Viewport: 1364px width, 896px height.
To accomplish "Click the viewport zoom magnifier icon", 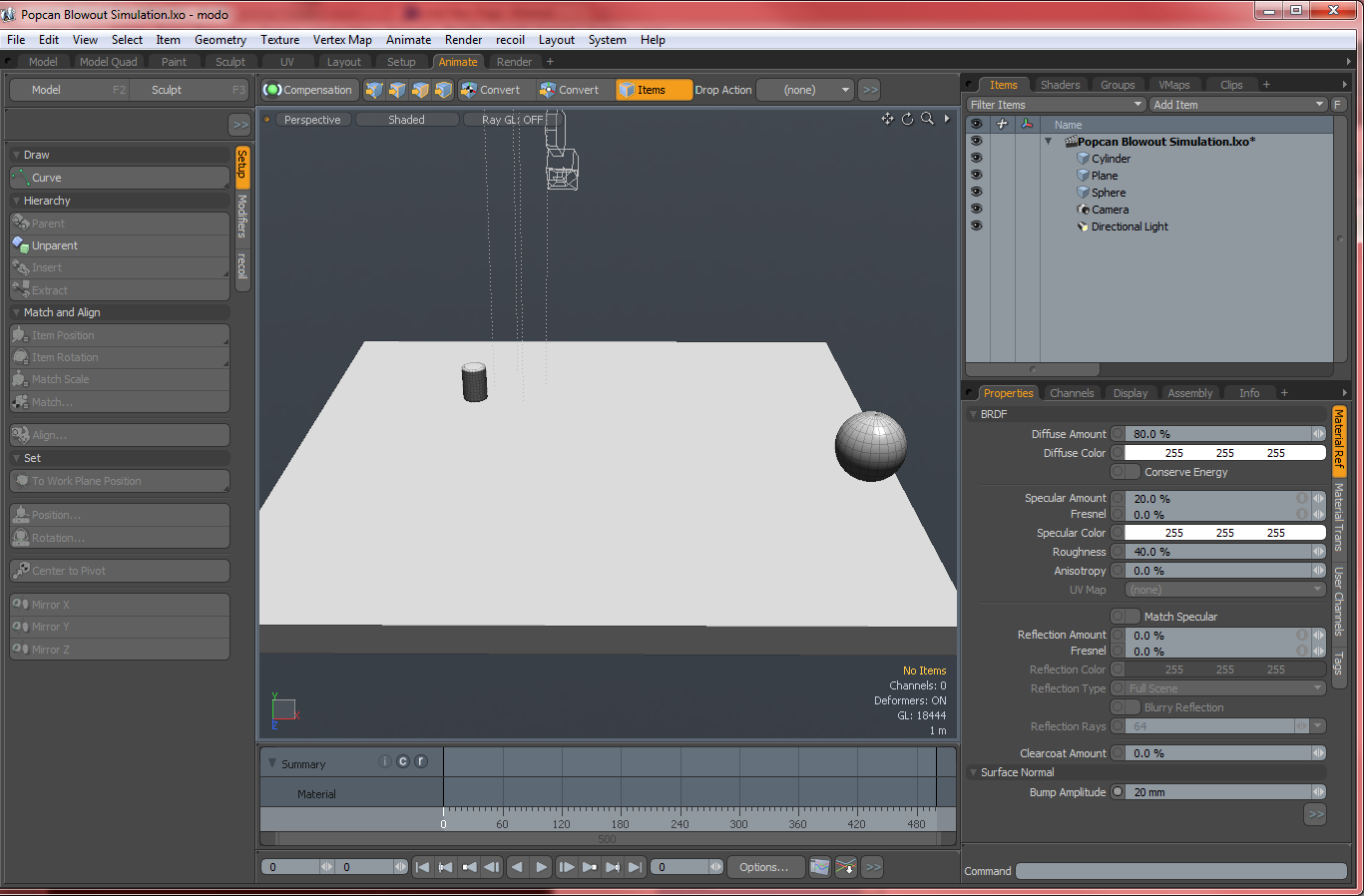I will [926, 119].
